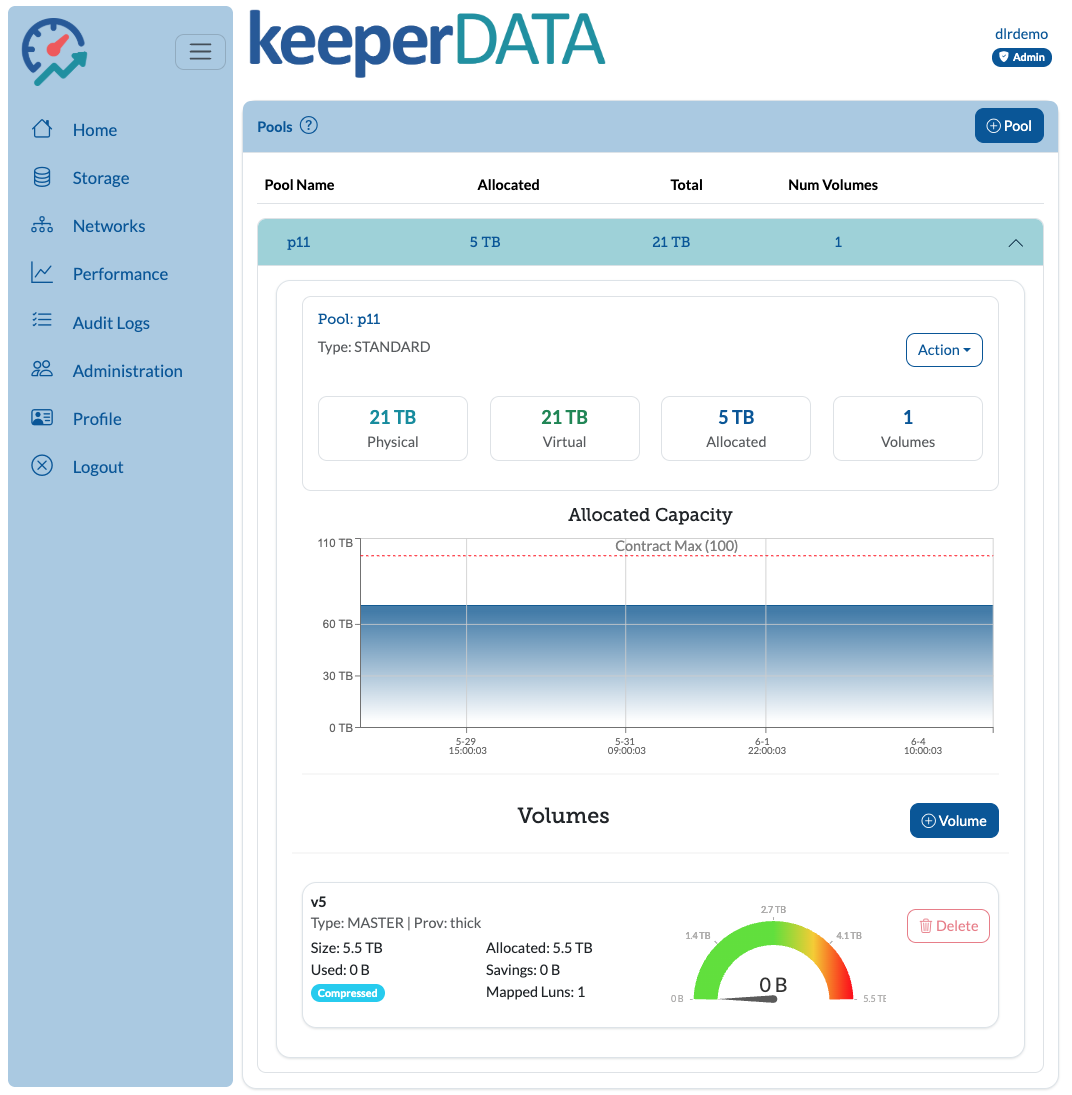Click the Performance chart icon
The image size is (1072, 1095).
tap(42, 273)
